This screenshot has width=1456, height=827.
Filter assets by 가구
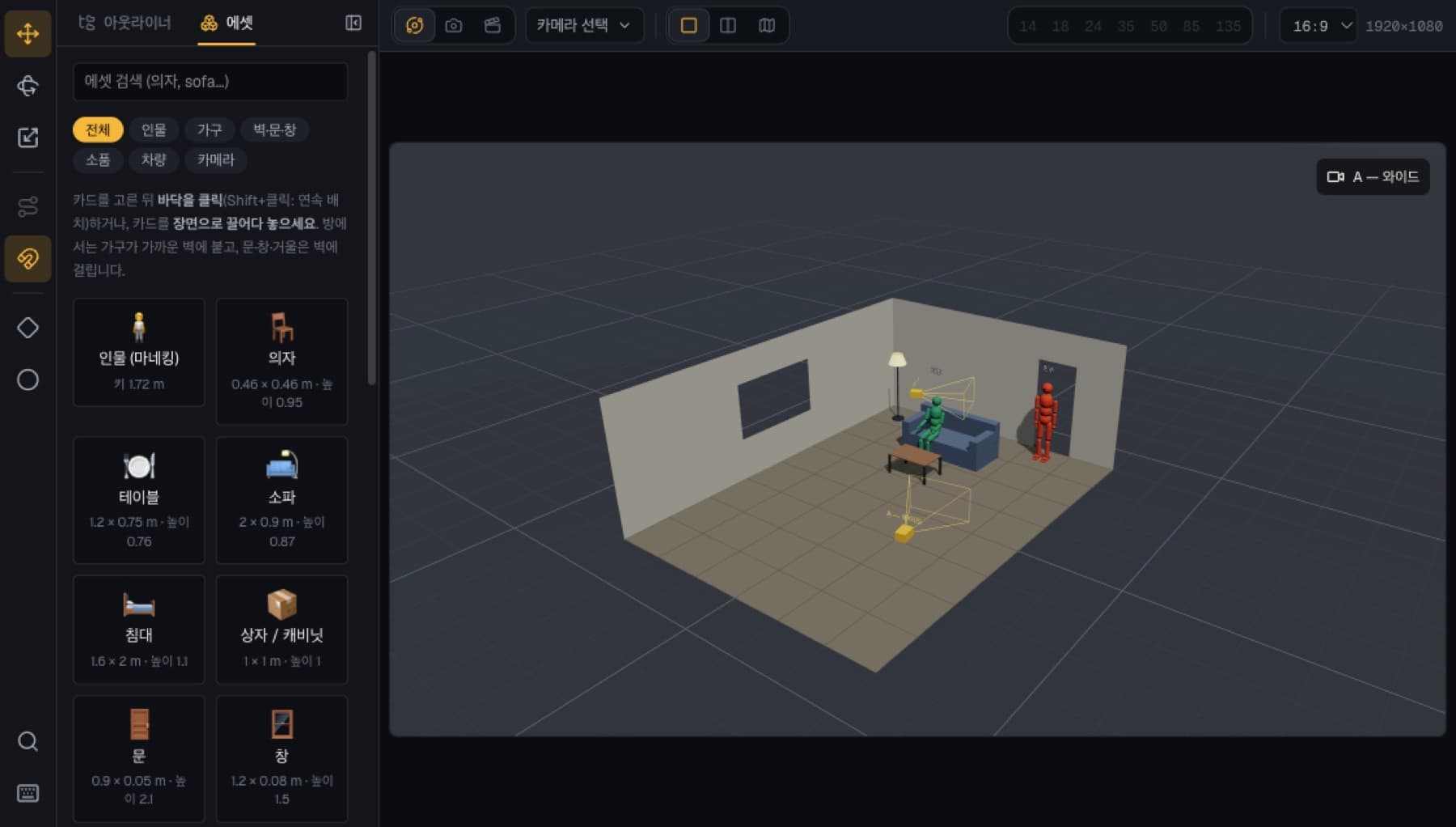(x=210, y=129)
